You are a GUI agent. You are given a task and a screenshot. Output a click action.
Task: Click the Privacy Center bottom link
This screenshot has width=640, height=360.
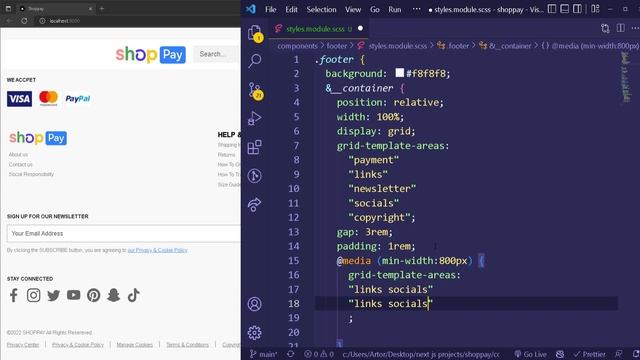23,345
